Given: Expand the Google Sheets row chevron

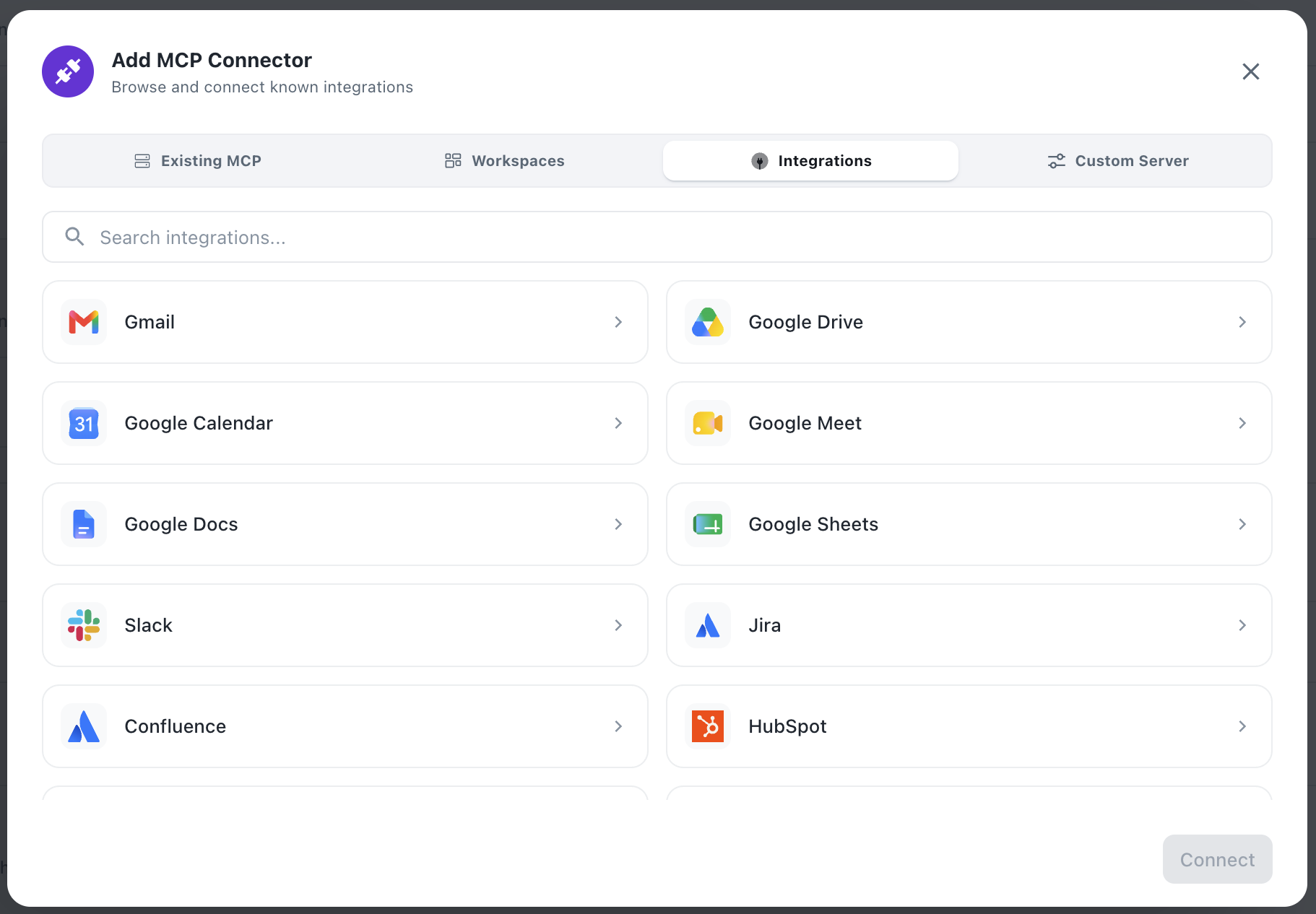Looking at the screenshot, I should click(x=1242, y=524).
